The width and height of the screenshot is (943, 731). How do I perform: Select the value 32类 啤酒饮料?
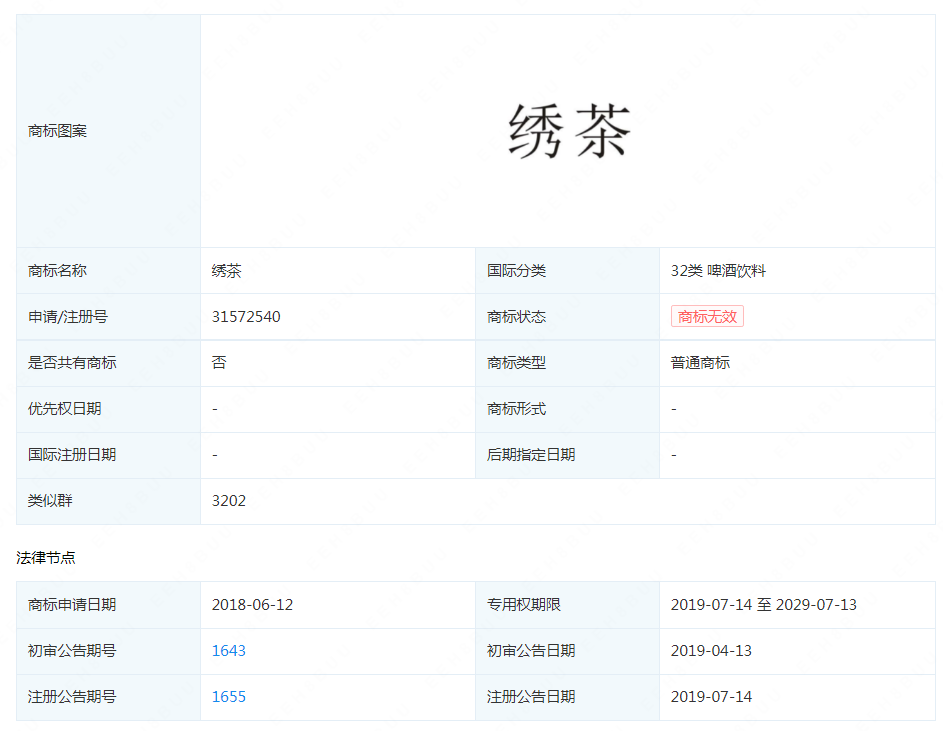click(718, 271)
